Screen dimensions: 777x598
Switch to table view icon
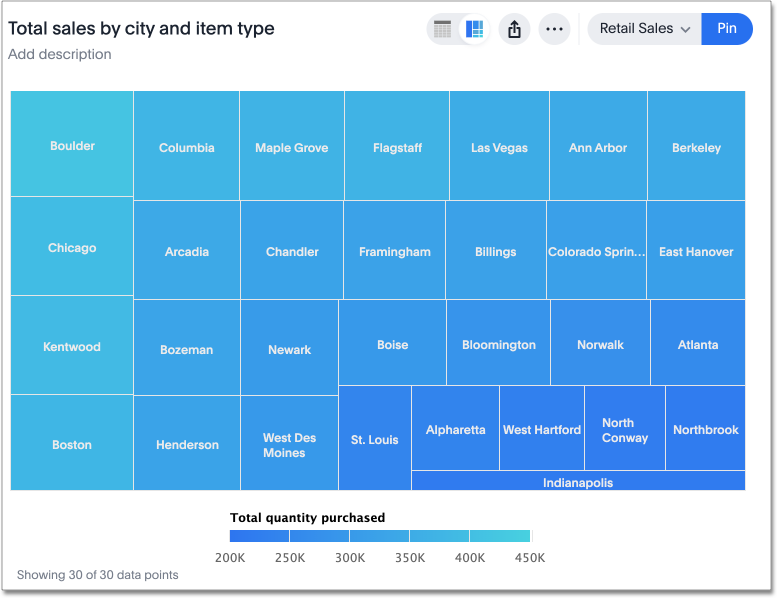click(x=443, y=29)
